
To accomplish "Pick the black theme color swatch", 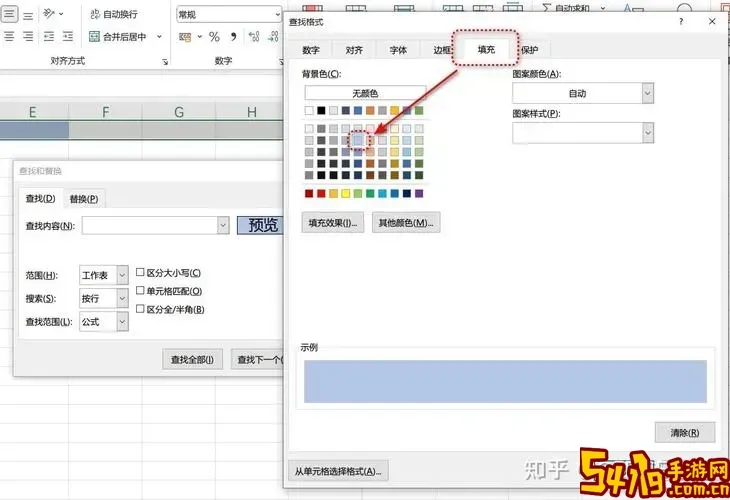I will point(321,110).
